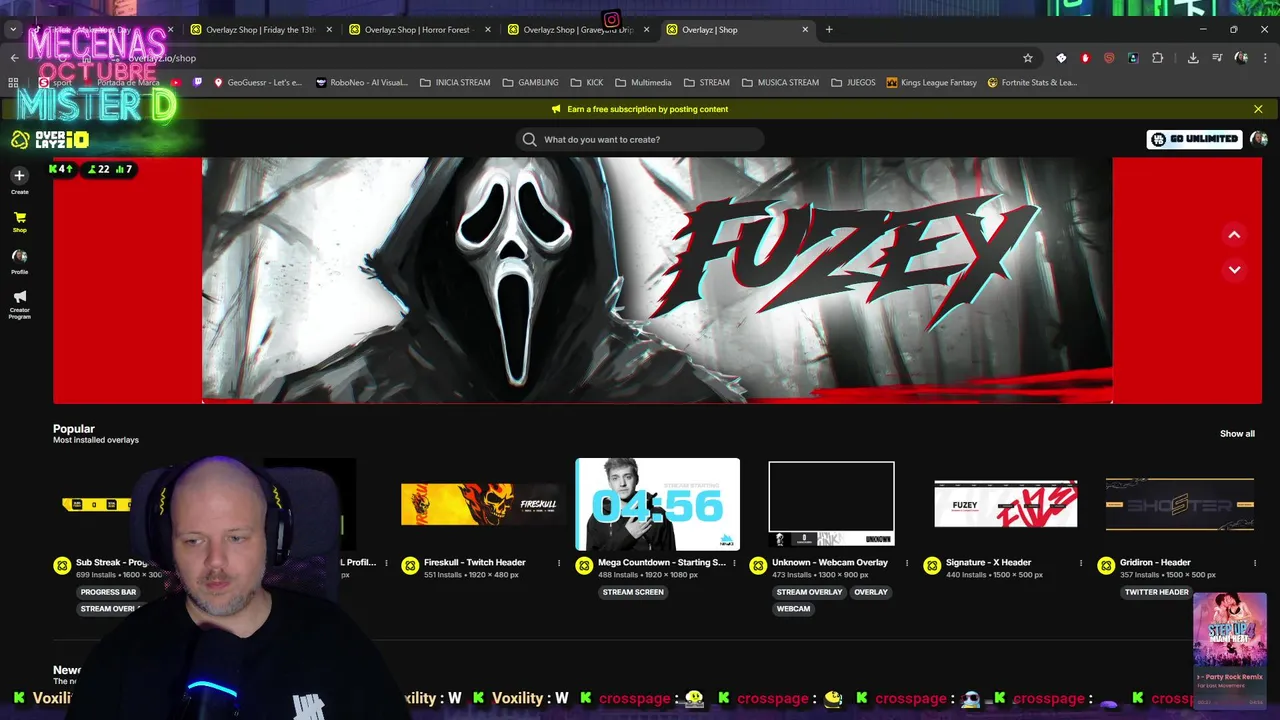Screen dimensions: 1280x720
Task: Open the JUEGOS bookmarks folder
Action: pyautogui.click(x=853, y=82)
